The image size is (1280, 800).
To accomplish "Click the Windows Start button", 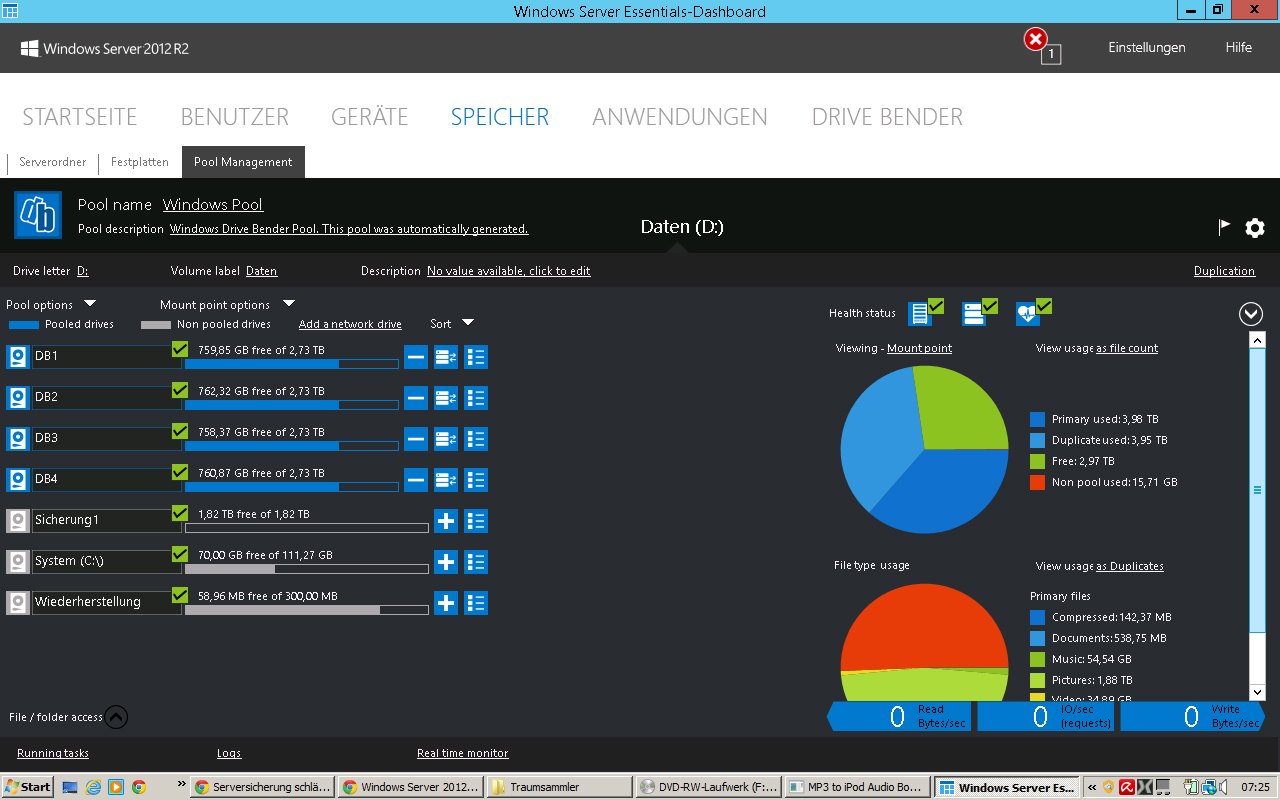I will pyautogui.click(x=28, y=787).
